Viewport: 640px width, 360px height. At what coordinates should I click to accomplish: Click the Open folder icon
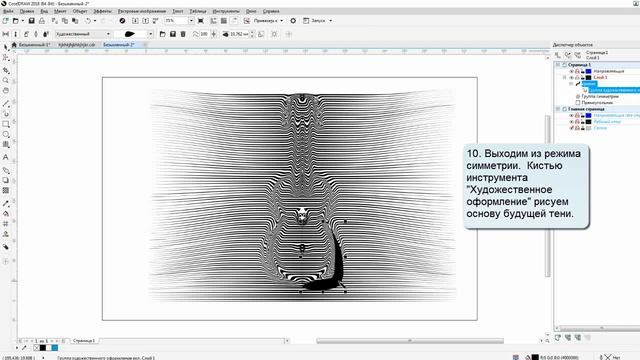(16, 20)
